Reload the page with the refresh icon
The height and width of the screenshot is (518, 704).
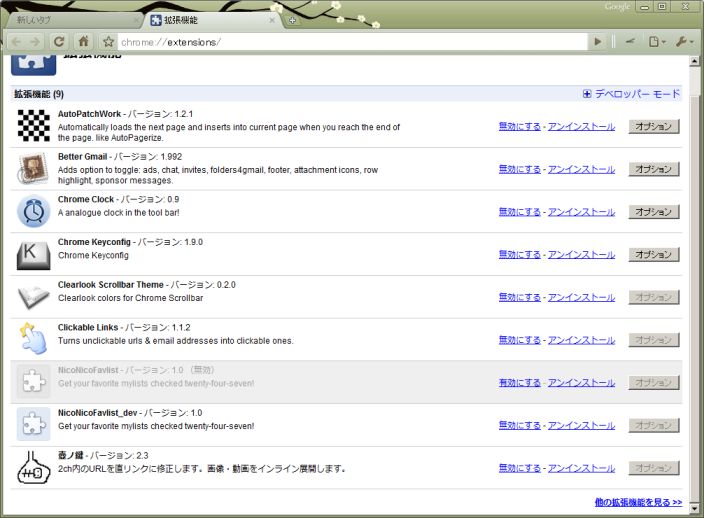click(x=59, y=42)
